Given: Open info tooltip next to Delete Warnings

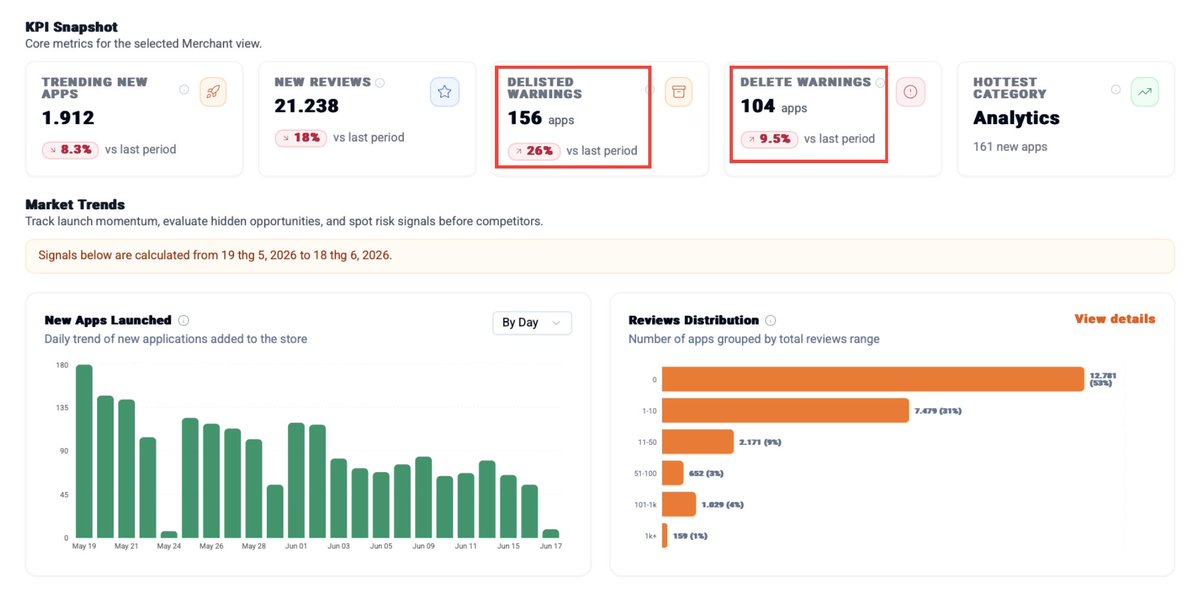Looking at the screenshot, I should (x=880, y=83).
